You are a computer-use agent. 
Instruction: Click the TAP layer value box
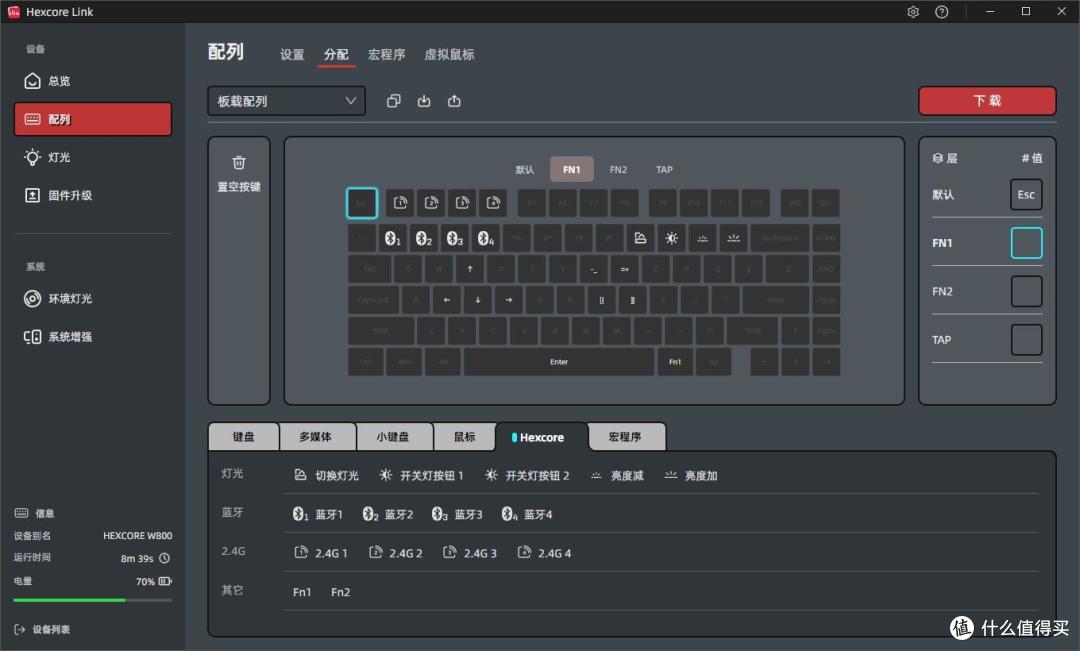point(1026,340)
